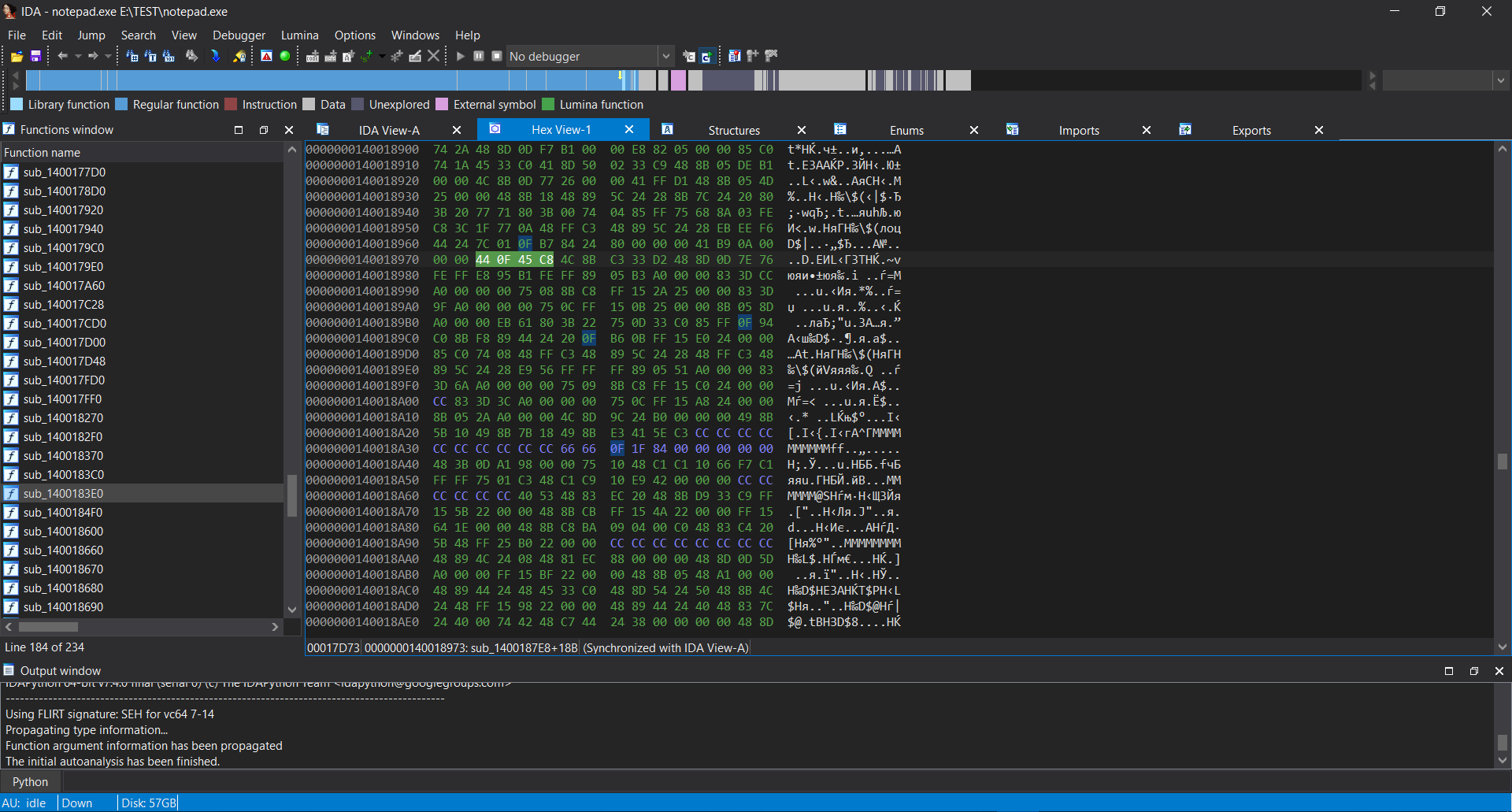The width and height of the screenshot is (1512, 812).
Task: Switch to the Structures tab
Action: point(734,130)
